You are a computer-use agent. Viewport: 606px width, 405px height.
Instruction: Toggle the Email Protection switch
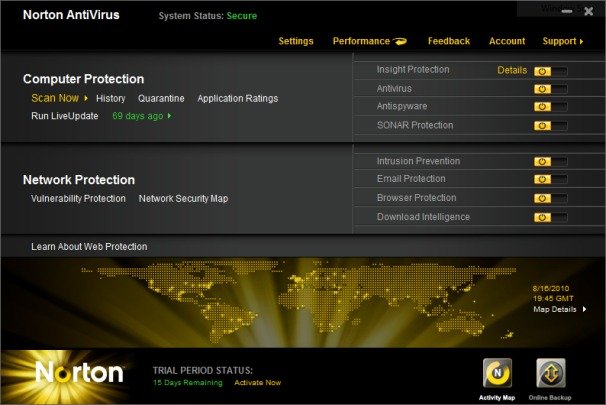[x=550, y=180]
